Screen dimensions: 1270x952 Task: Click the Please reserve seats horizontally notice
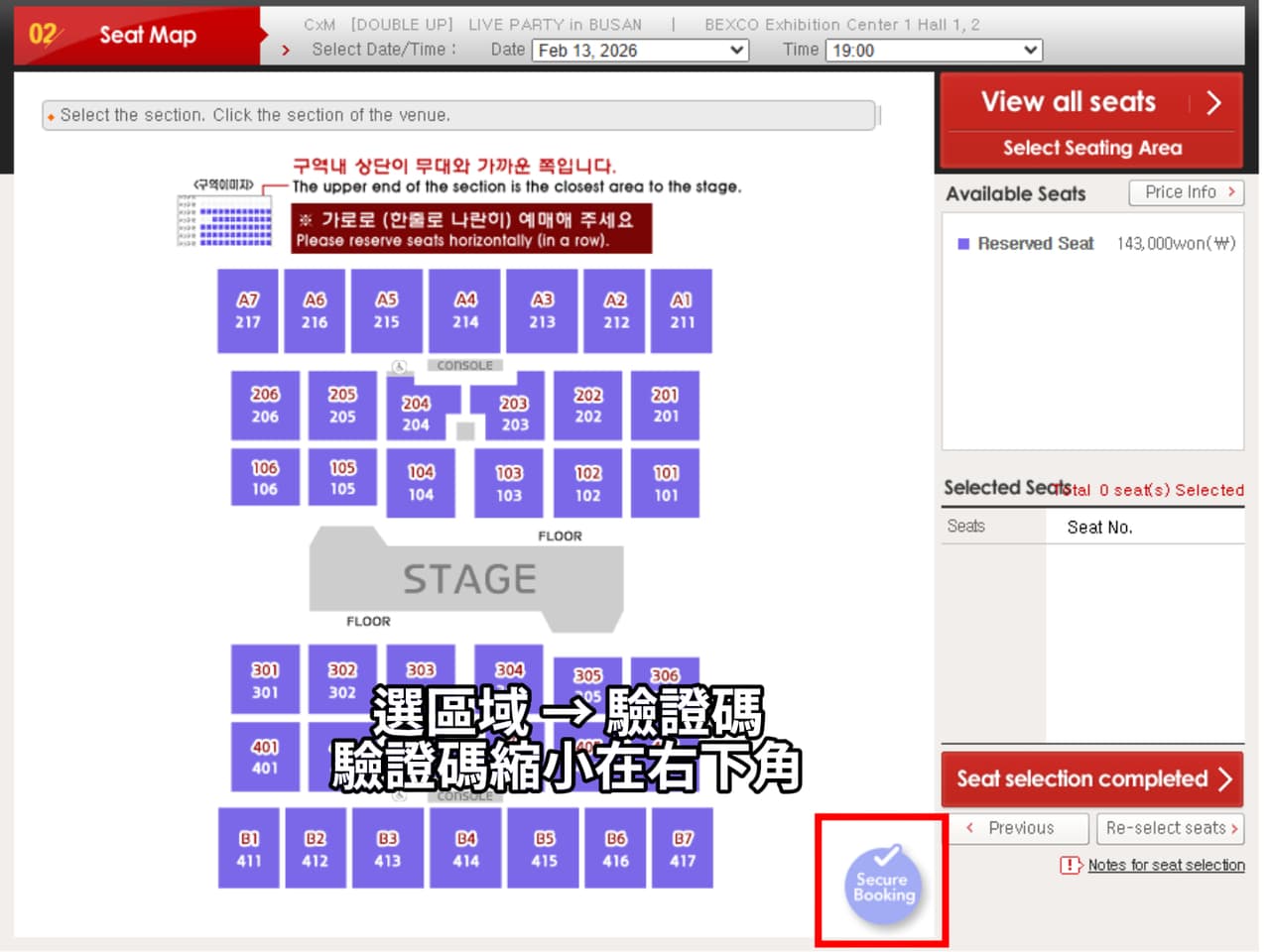[471, 229]
